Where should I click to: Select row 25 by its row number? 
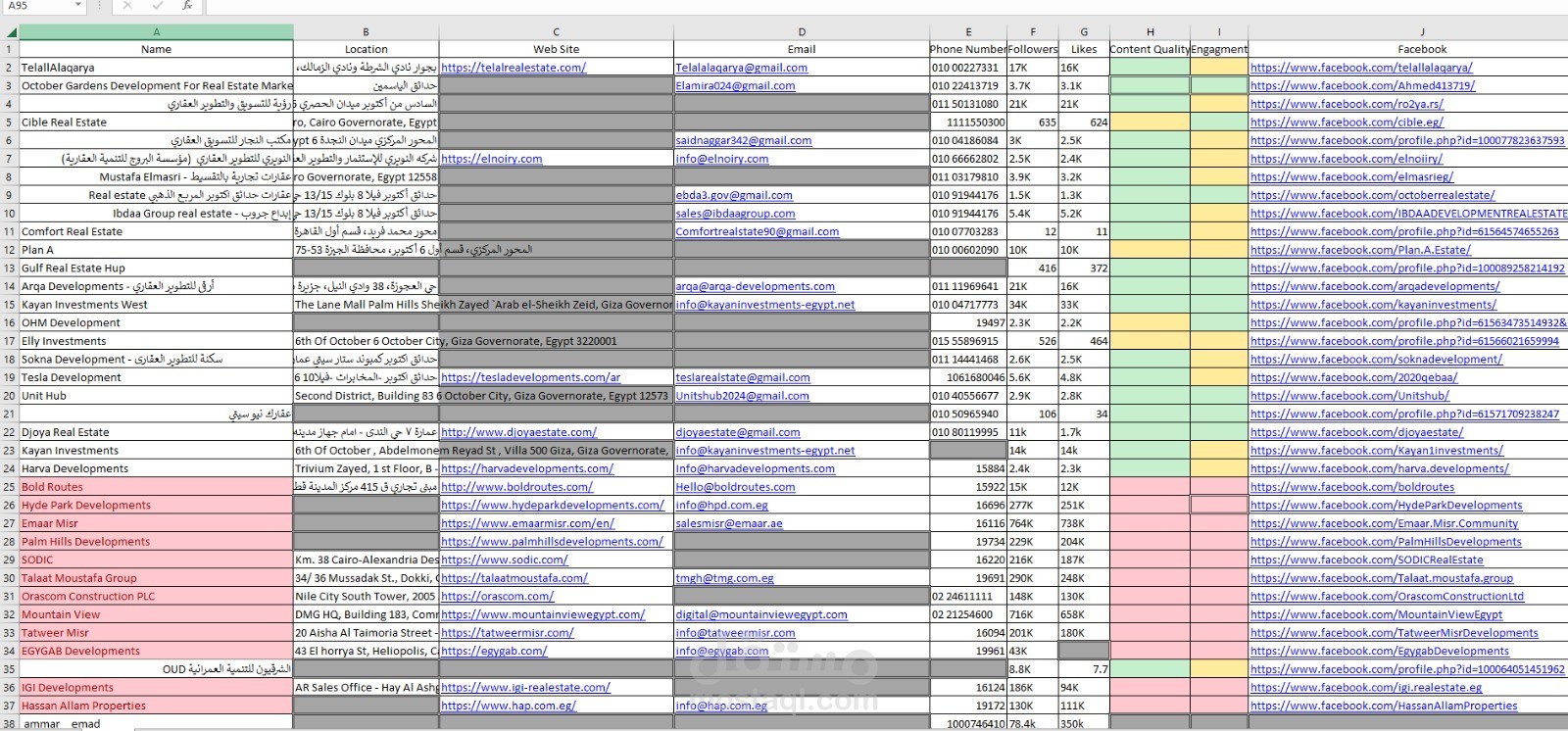[9, 487]
